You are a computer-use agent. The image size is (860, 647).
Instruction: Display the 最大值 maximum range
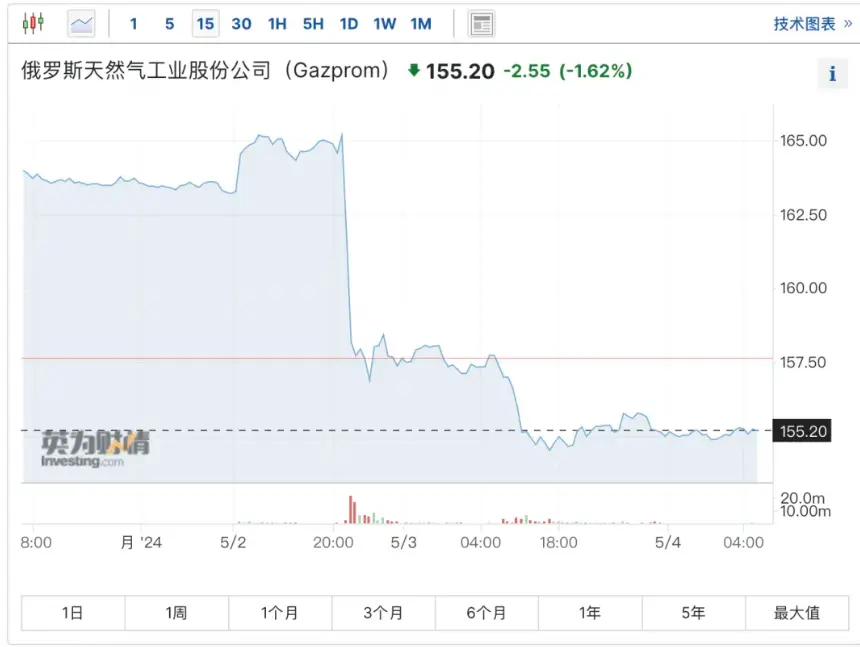tap(797, 613)
